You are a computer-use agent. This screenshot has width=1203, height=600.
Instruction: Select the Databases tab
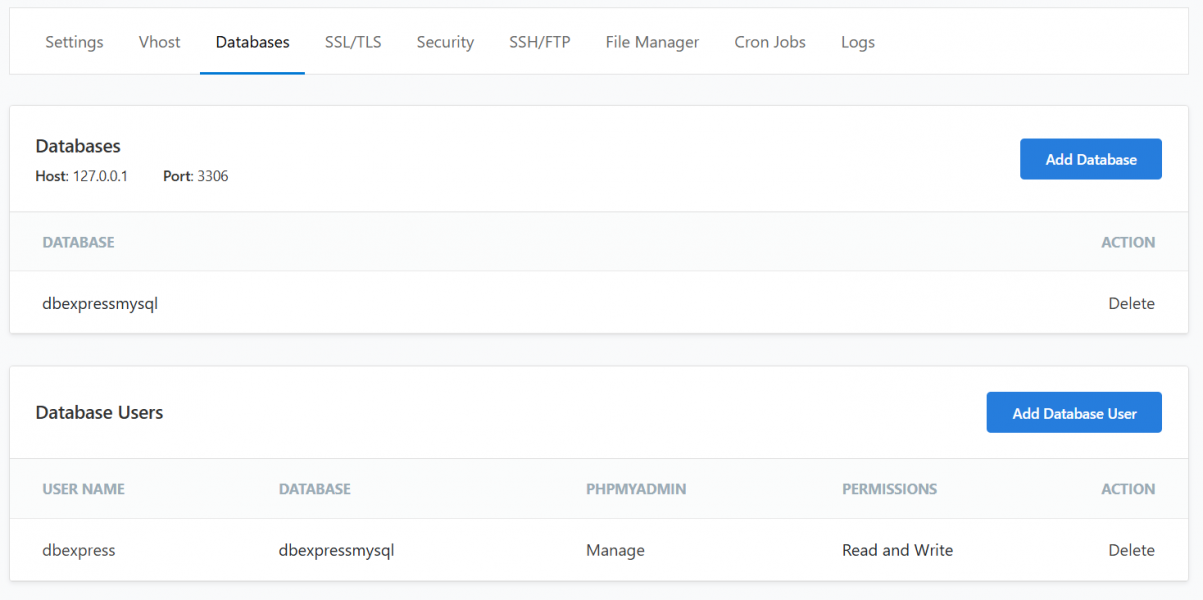[252, 42]
